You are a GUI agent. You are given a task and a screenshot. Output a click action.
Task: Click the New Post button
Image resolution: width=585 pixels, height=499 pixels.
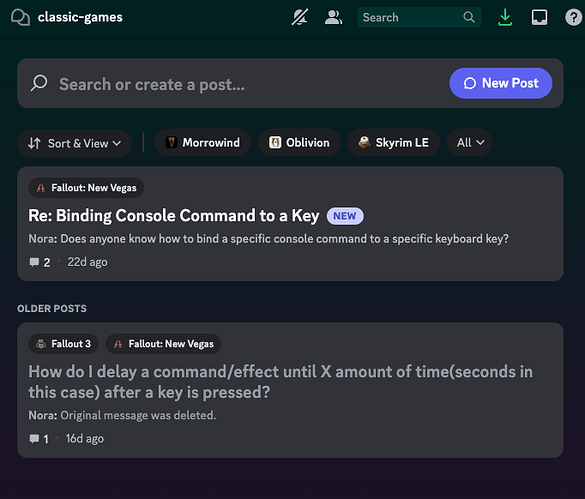coord(501,83)
